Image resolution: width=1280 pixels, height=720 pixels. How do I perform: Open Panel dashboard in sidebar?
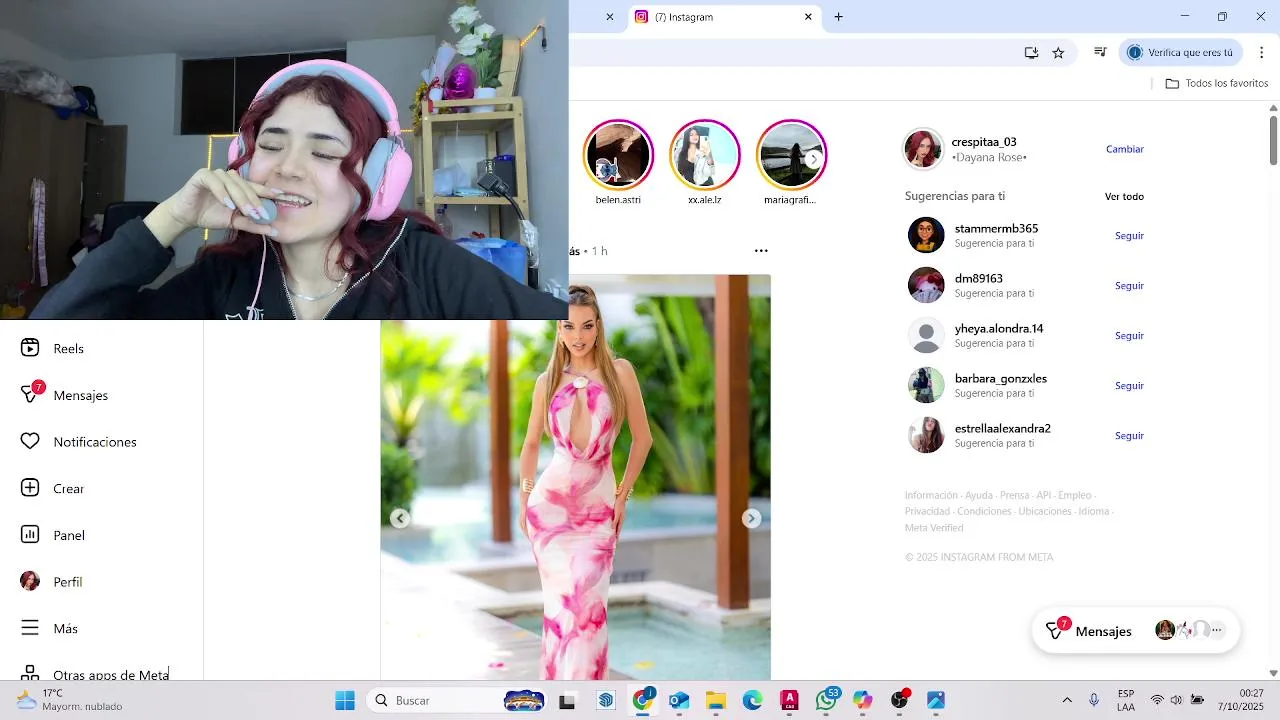[x=52, y=535]
